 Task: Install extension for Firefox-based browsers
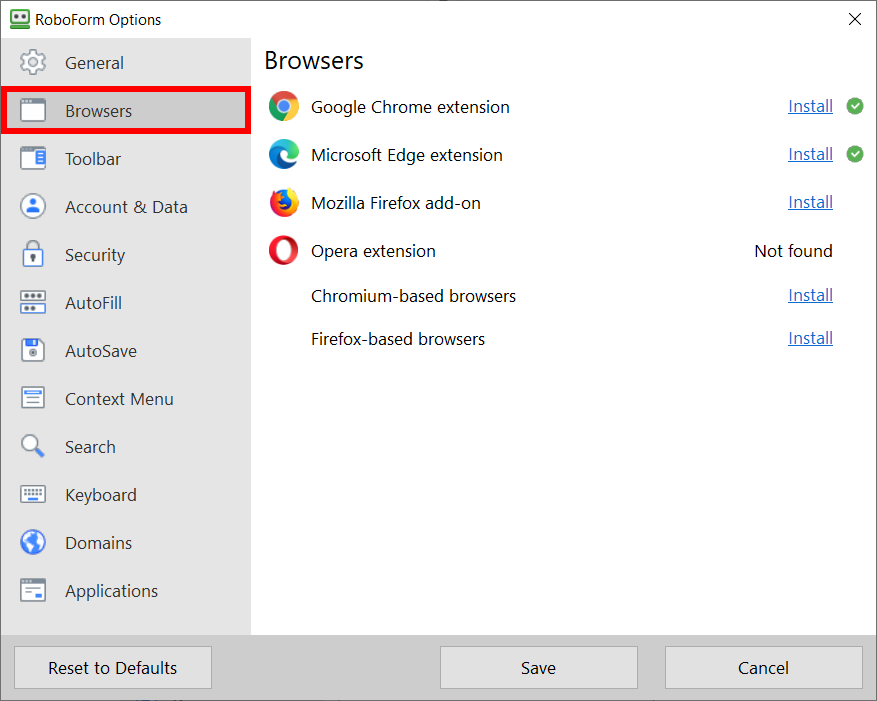coord(810,338)
